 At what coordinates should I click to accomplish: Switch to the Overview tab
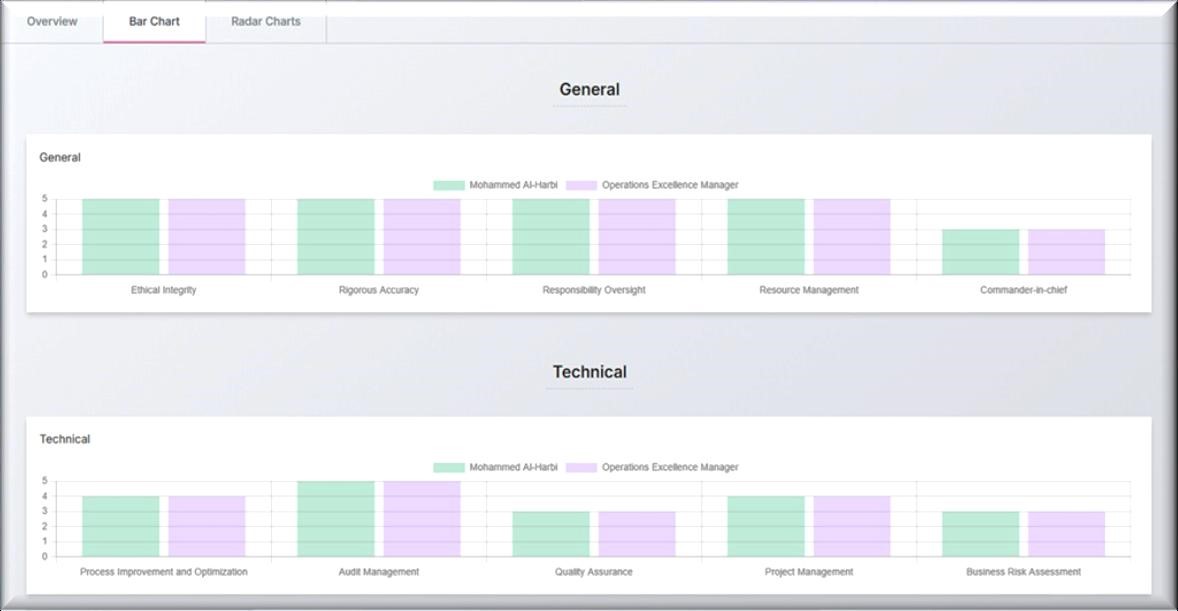point(52,21)
